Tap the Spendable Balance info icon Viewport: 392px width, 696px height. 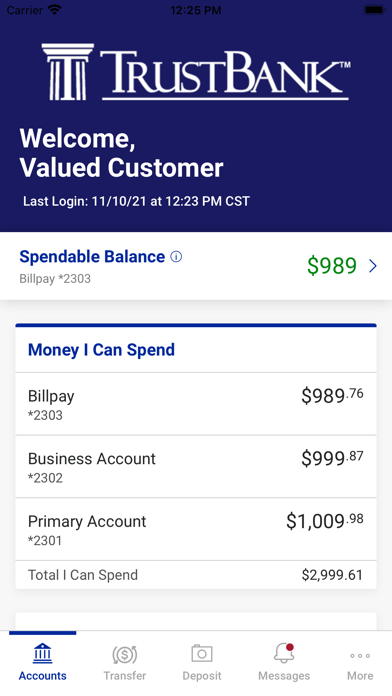(176, 257)
